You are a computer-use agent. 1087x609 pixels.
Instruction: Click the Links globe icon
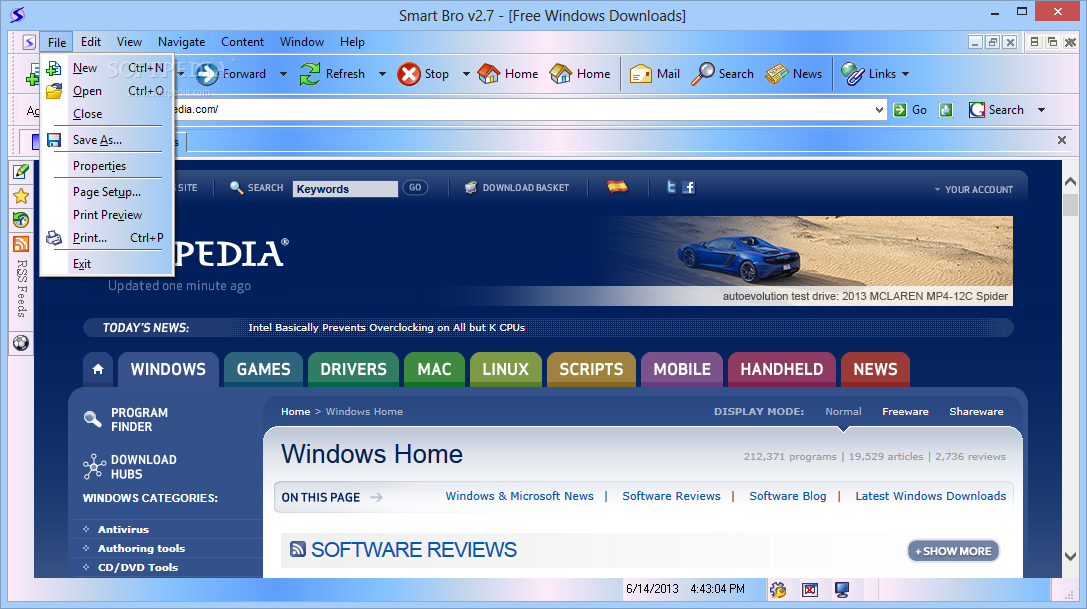(852, 74)
